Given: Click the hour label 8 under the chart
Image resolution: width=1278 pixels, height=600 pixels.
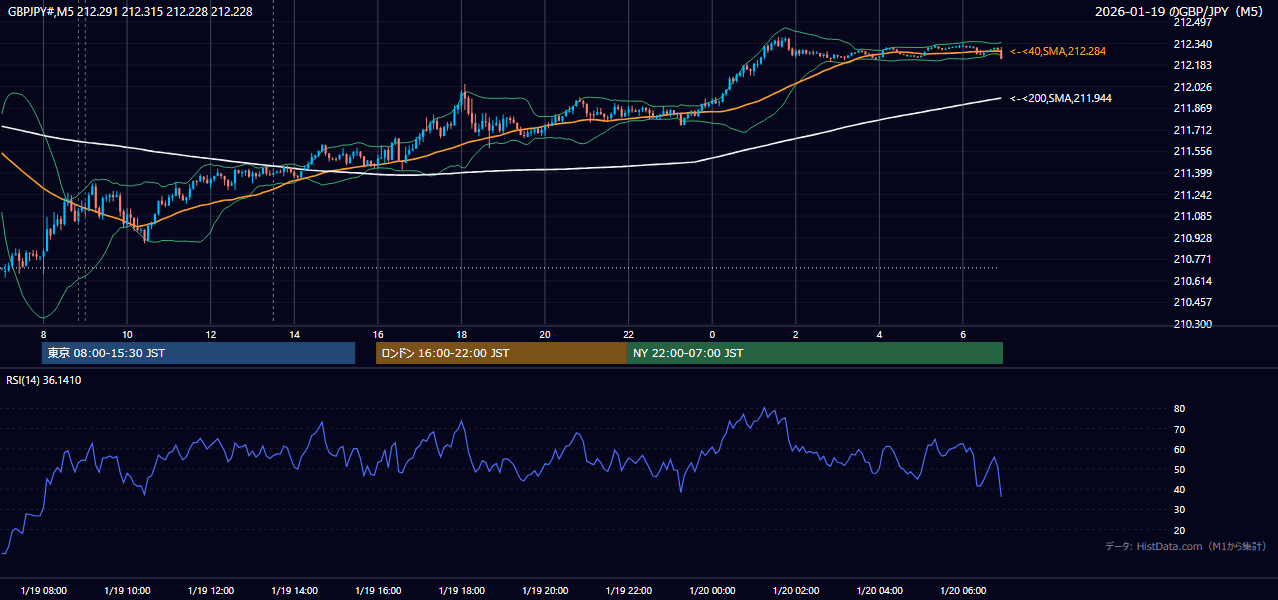Looking at the screenshot, I should [43, 334].
